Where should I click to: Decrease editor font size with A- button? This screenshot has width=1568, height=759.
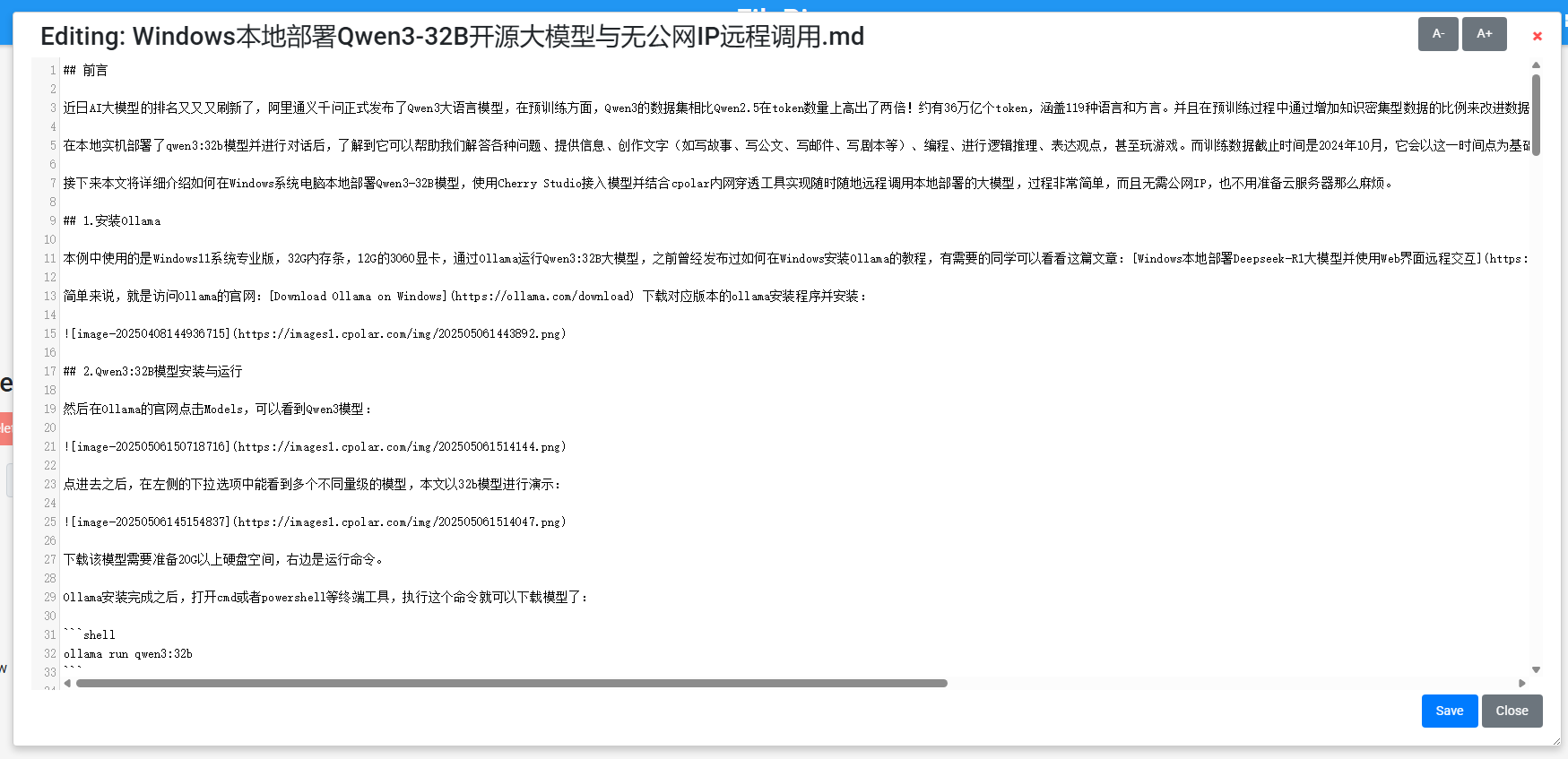pos(1437,34)
